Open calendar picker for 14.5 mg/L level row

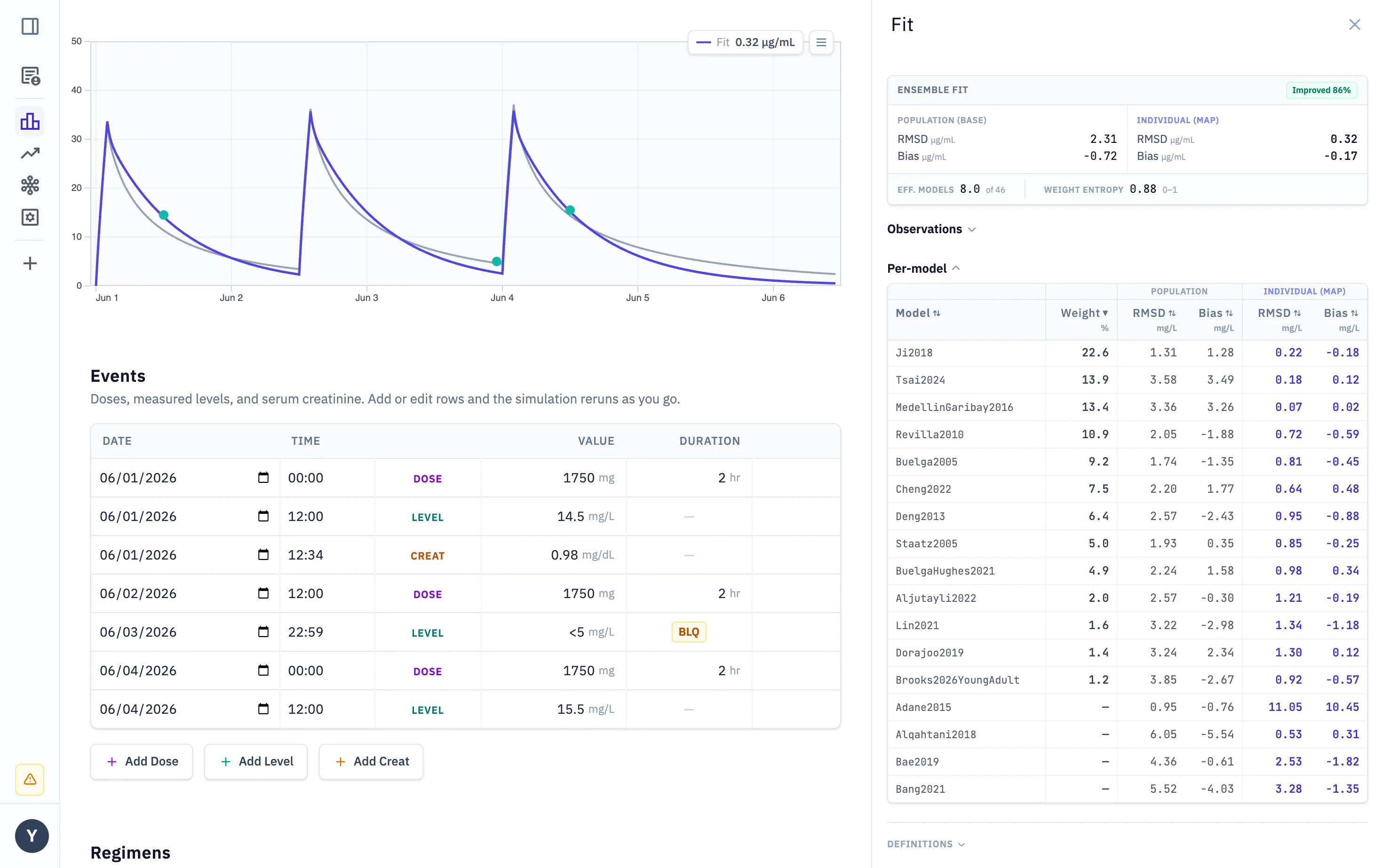click(x=263, y=516)
